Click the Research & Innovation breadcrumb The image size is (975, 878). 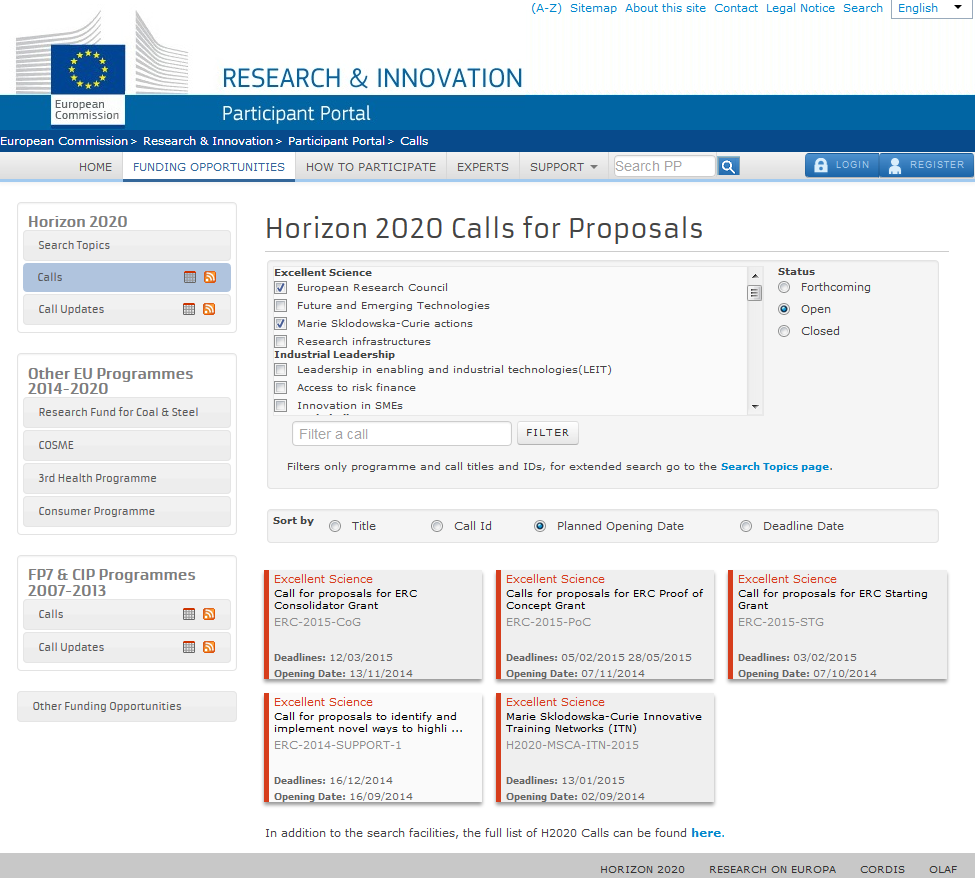[x=208, y=141]
